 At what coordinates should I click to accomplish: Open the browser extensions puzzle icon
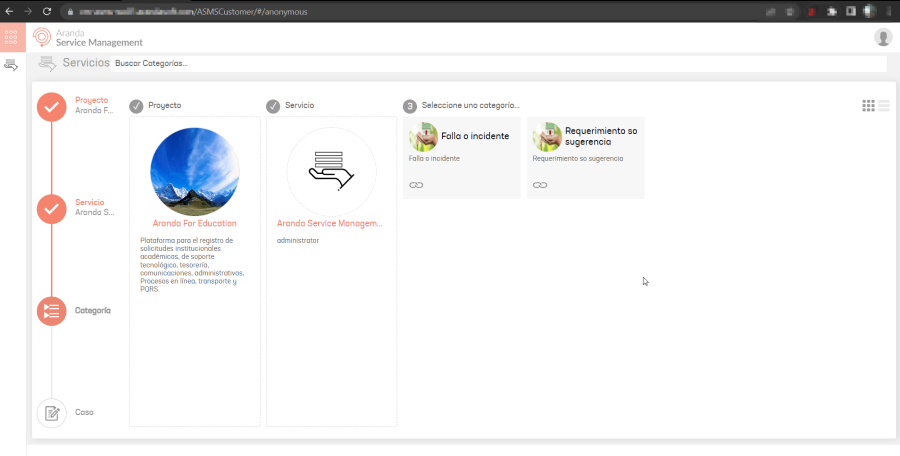click(832, 11)
